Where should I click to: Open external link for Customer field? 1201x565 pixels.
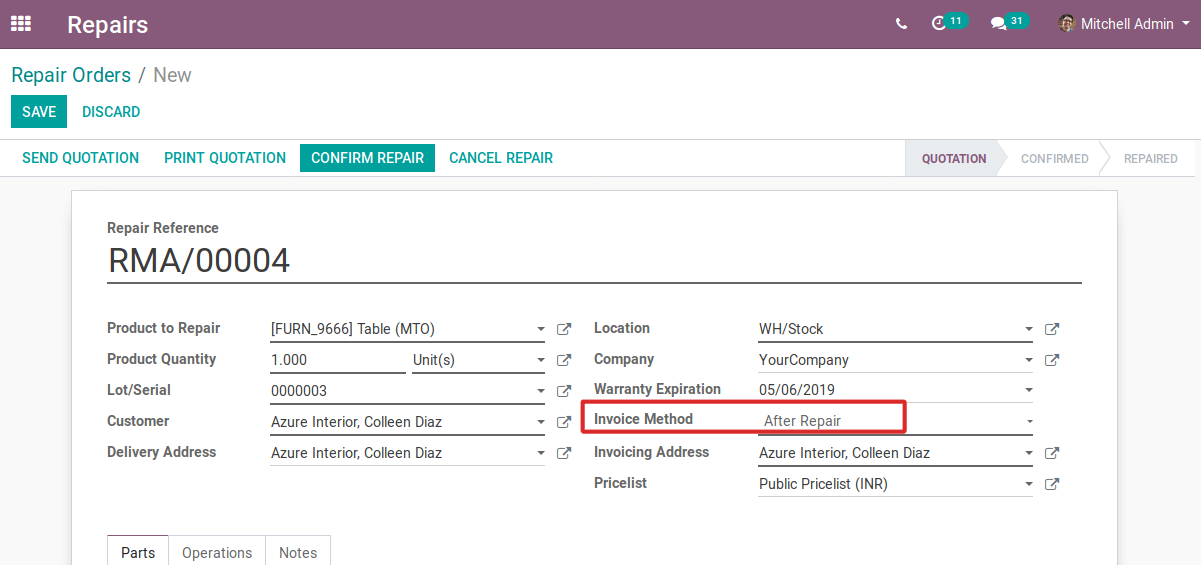point(564,422)
